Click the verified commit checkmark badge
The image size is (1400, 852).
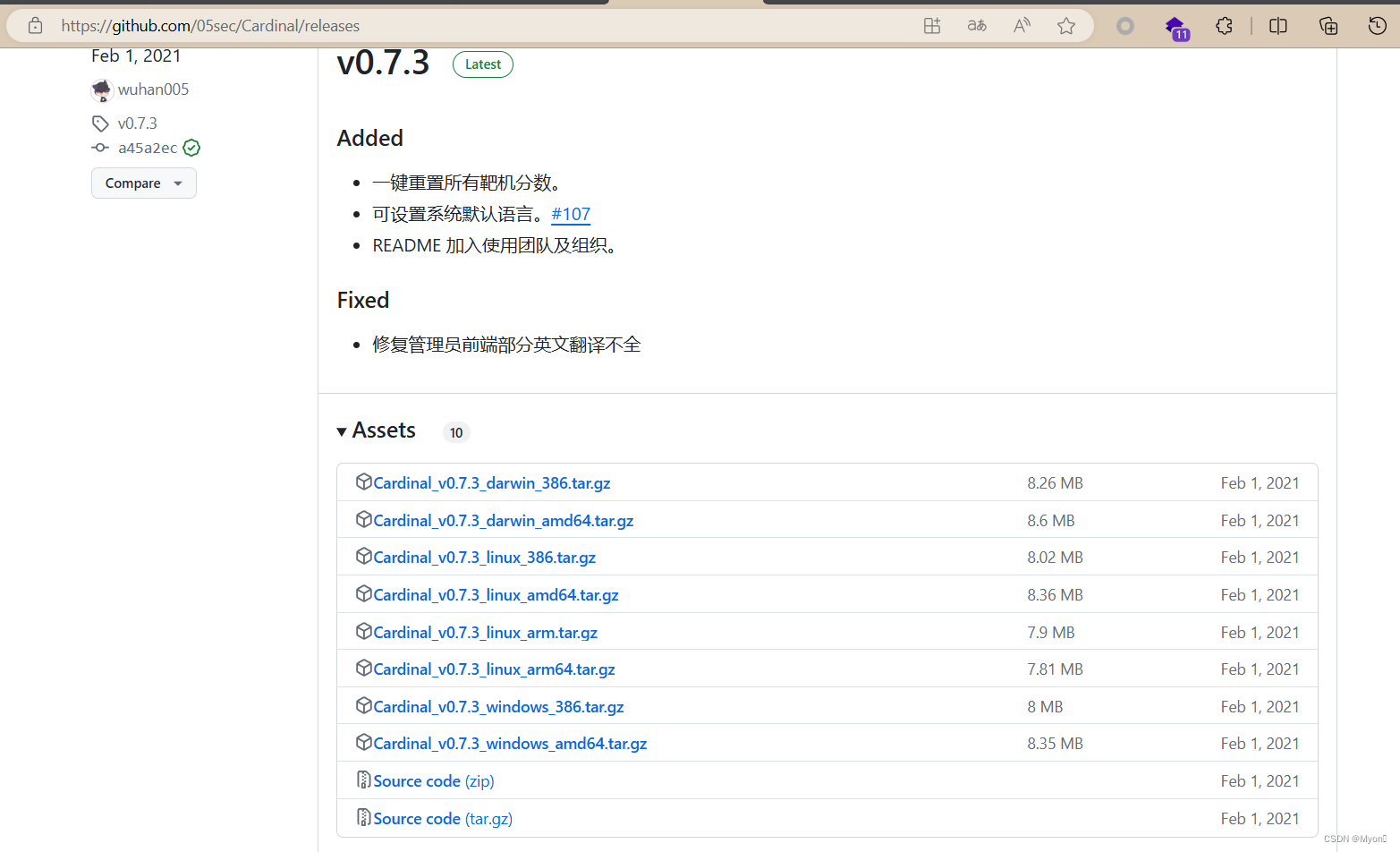[x=191, y=148]
